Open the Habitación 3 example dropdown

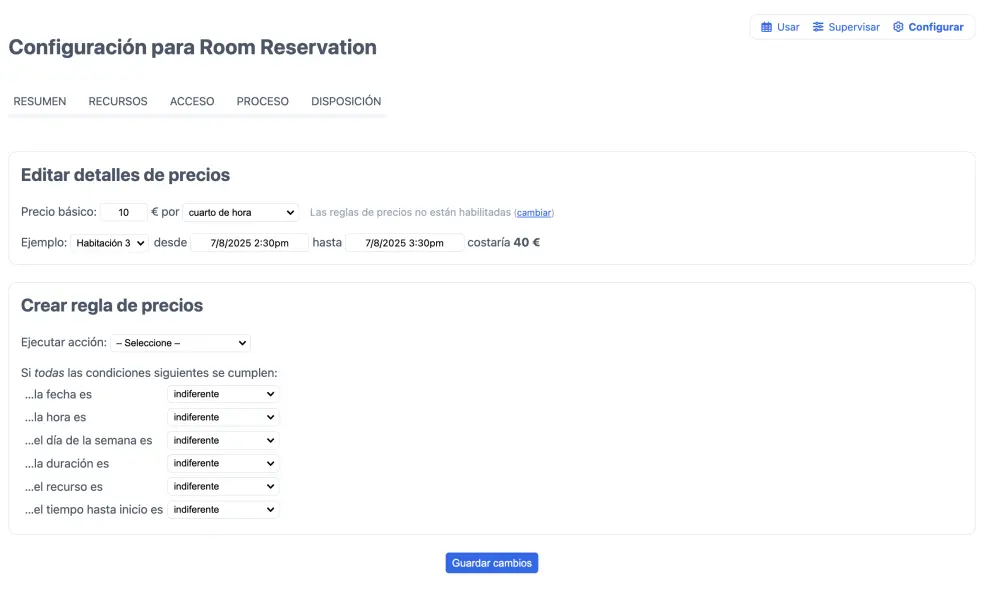click(x=110, y=243)
